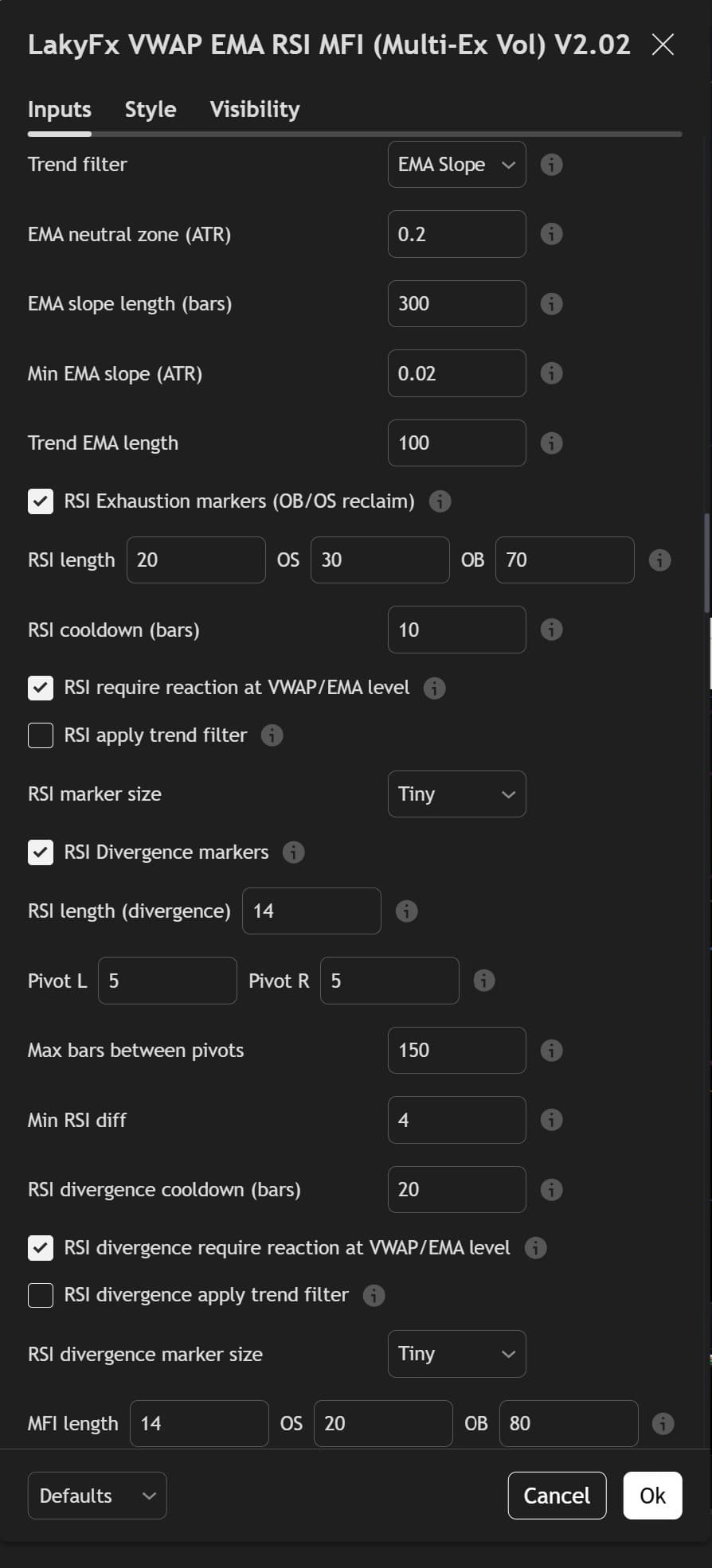
Task: Switch to the Visibility tab
Action: [254, 109]
